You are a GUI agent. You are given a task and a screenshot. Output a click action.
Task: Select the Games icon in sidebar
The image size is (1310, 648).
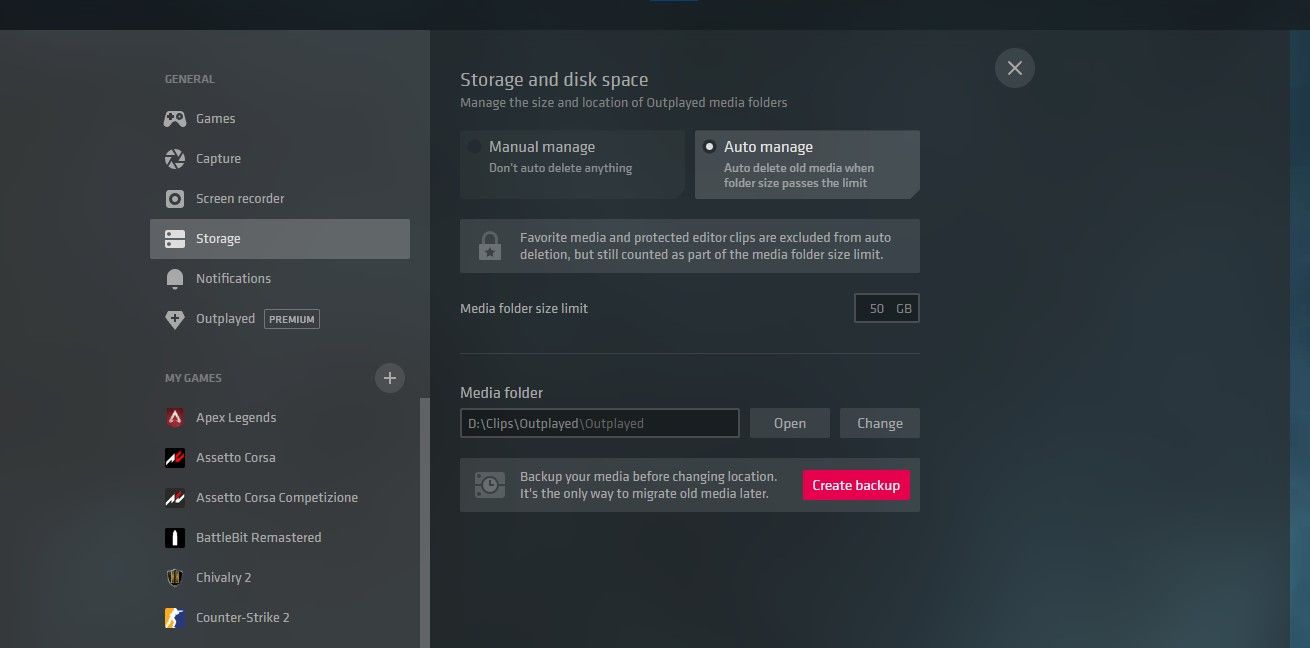pos(175,118)
